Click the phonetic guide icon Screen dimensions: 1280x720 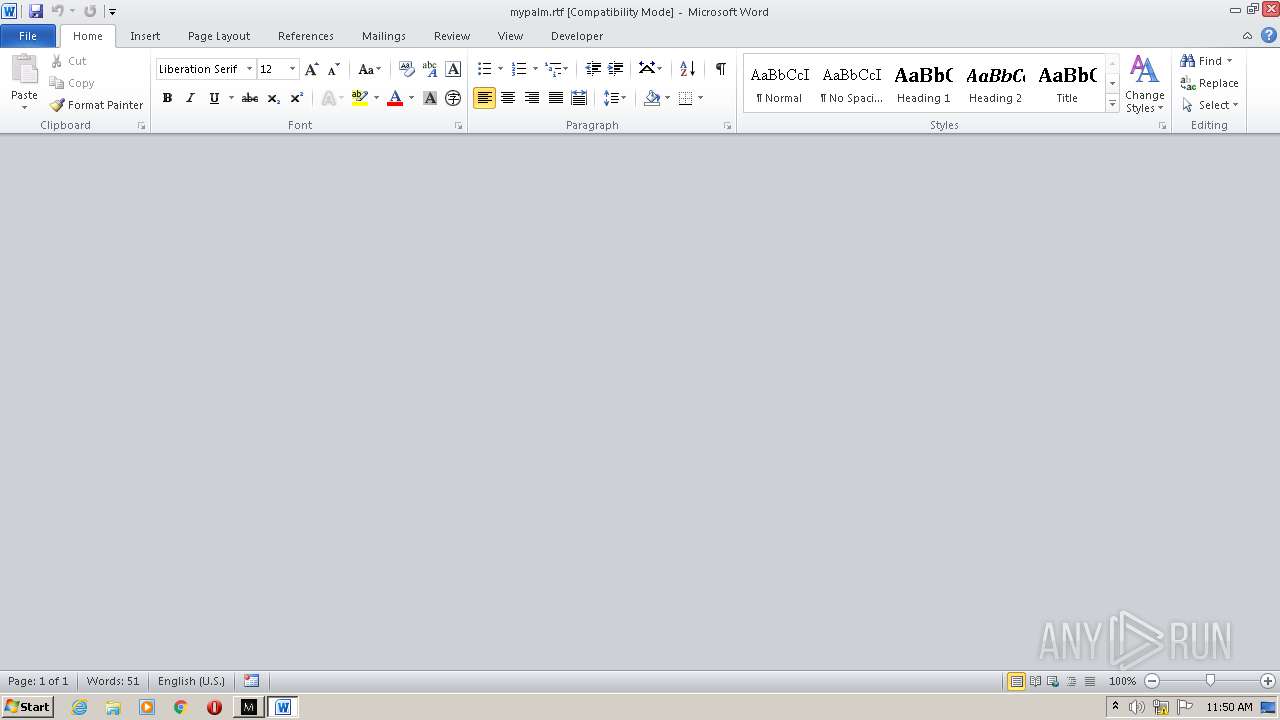pos(430,69)
